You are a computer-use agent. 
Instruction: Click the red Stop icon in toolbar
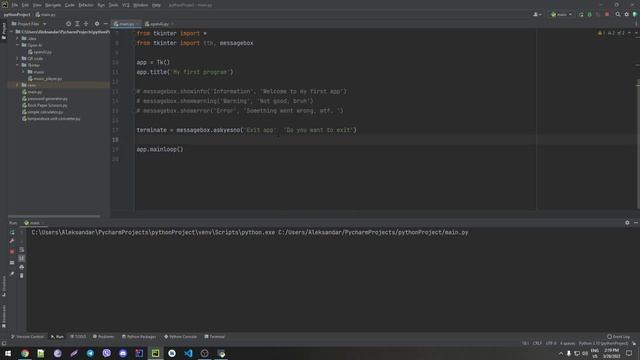coord(607,14)
